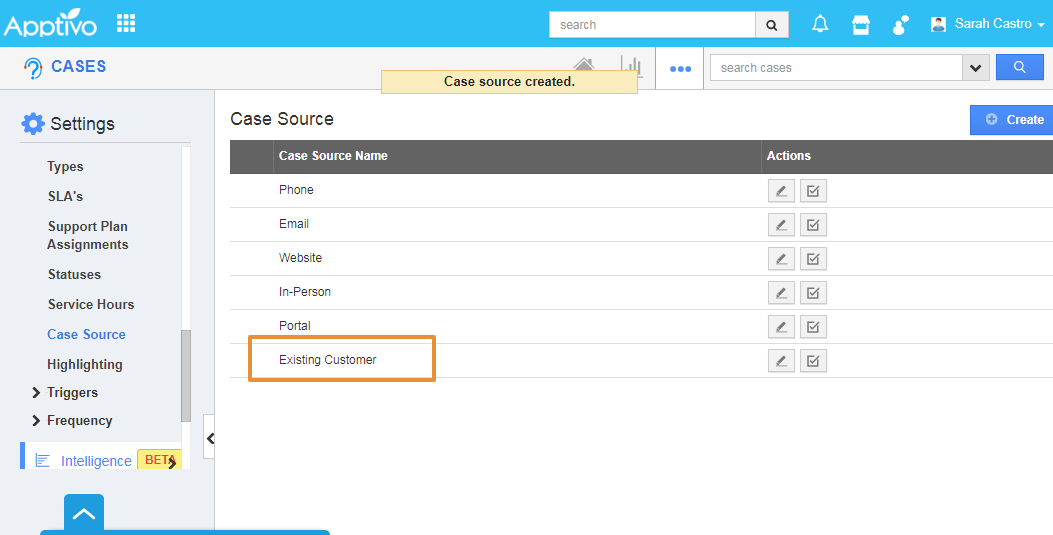Open Highlighting settings menu item
This screenshot has height=535, width=1053.
coord(85,365)
